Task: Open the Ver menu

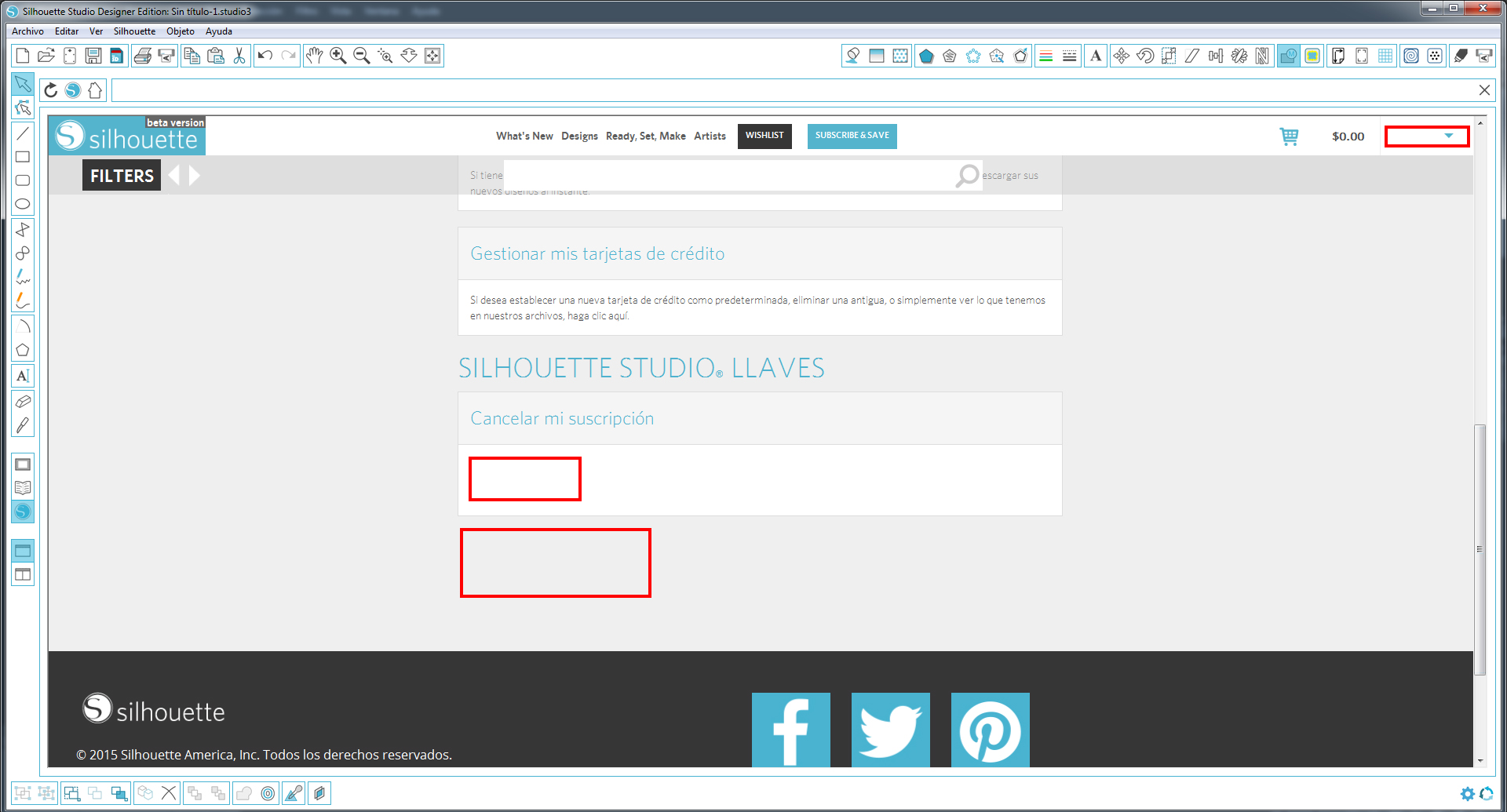Action: pos(96,31)
